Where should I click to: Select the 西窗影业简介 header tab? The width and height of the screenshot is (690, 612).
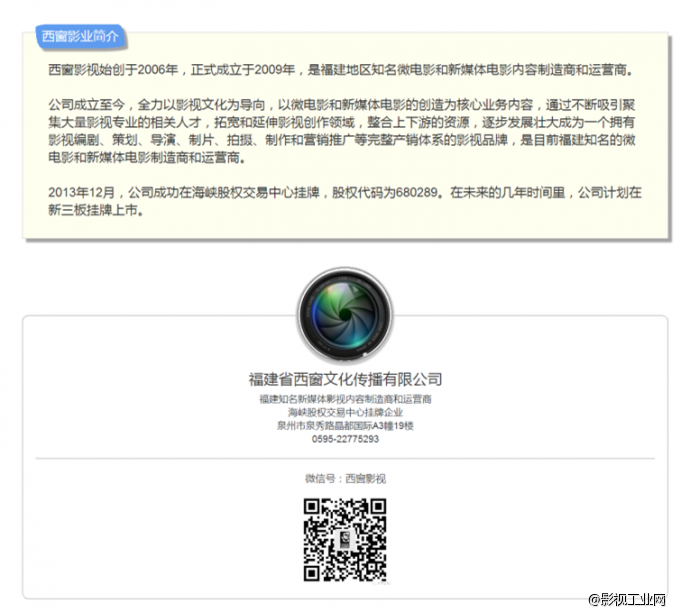(80, 37)
